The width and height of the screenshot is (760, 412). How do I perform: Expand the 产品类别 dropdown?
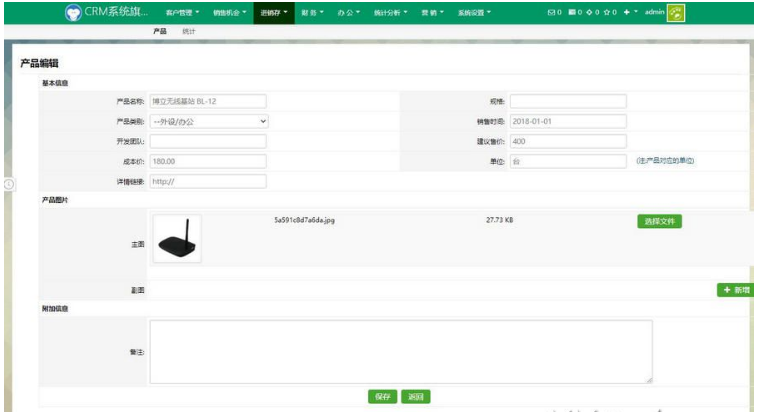point(208,122)
